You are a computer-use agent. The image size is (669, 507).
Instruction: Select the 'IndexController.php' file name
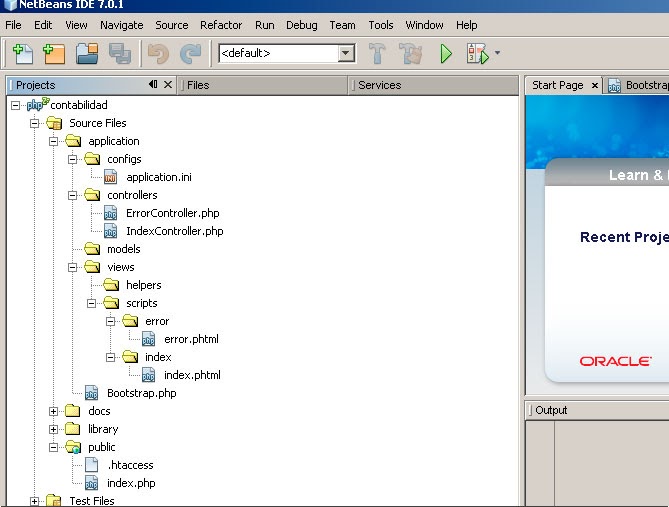click(175, 231)
